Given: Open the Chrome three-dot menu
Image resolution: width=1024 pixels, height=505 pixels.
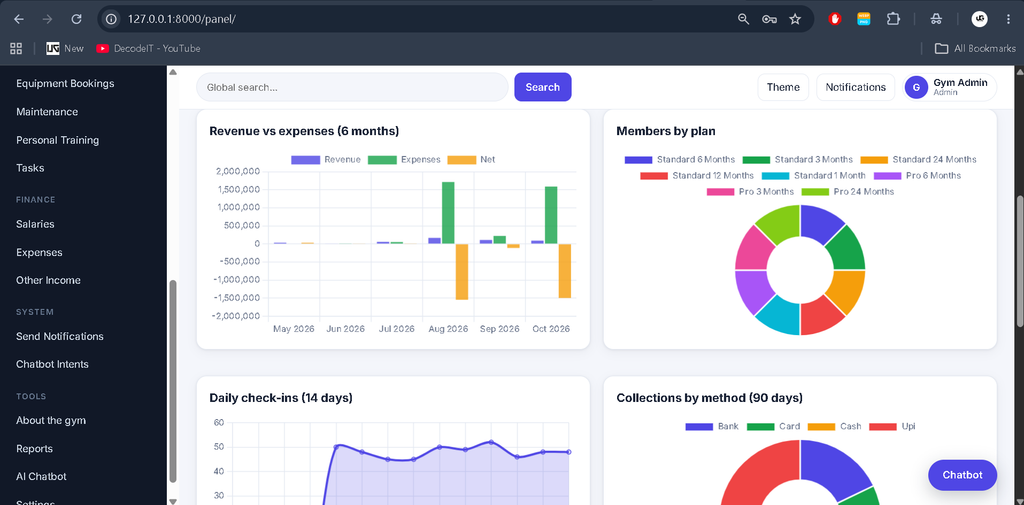Looking at the screenshot, I should pyautogui.click(x=1009, y=19).
